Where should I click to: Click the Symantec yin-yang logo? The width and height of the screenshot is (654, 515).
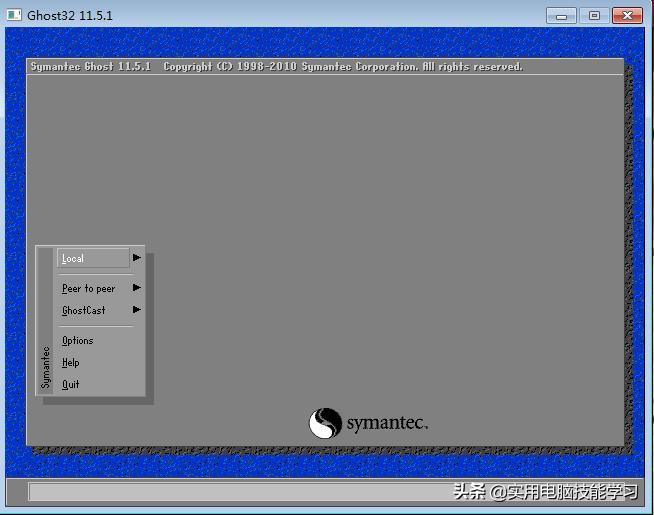325,423
